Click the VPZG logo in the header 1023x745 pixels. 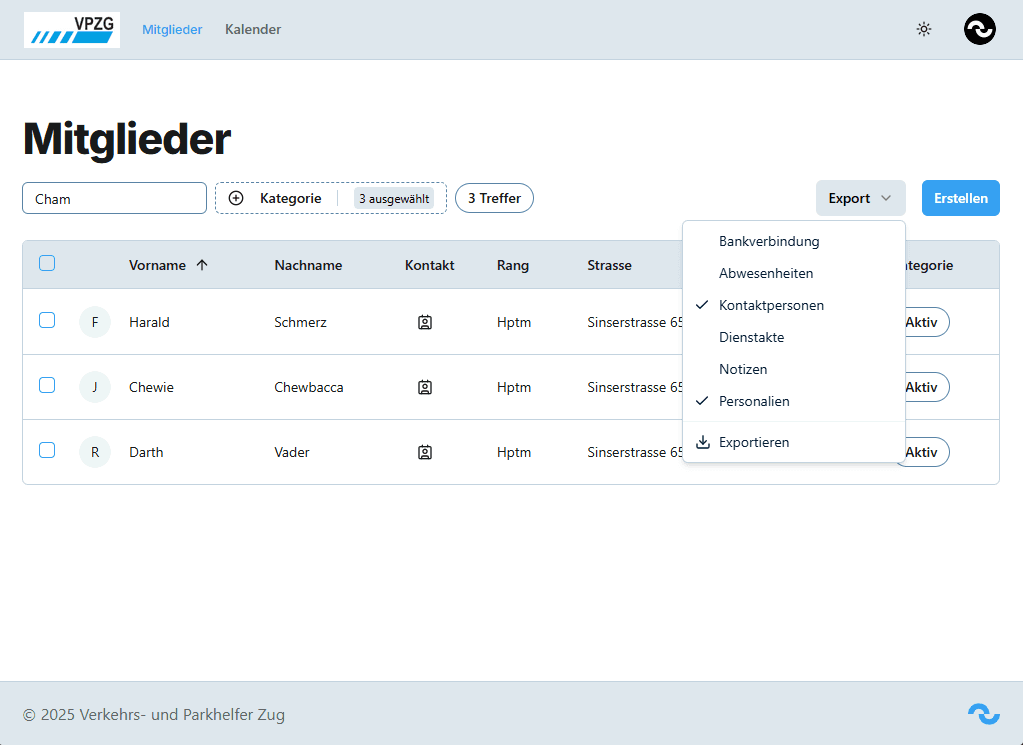71,29
